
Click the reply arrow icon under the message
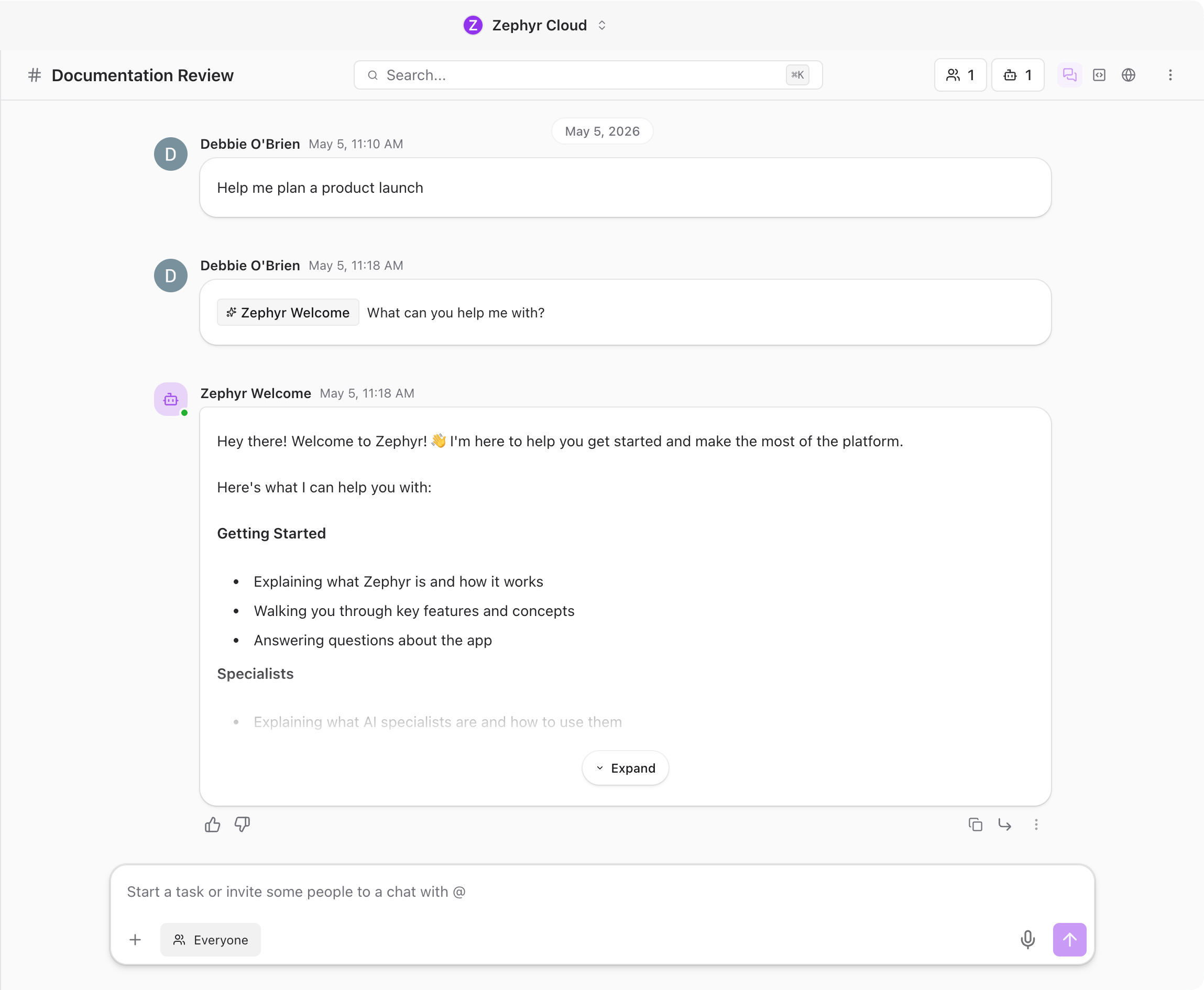coord(1005,824)
